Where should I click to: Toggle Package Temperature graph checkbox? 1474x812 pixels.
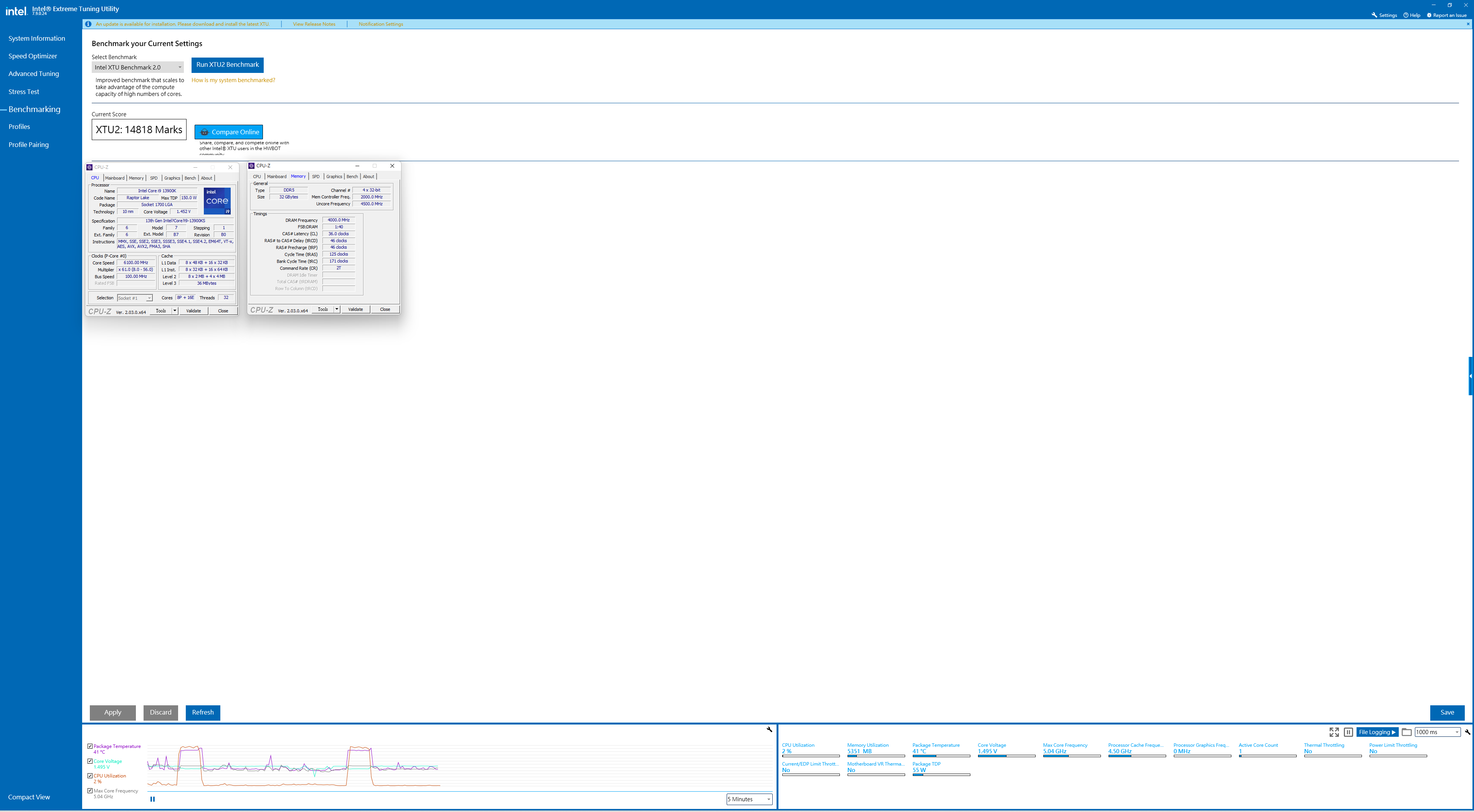tap(90, 746)
